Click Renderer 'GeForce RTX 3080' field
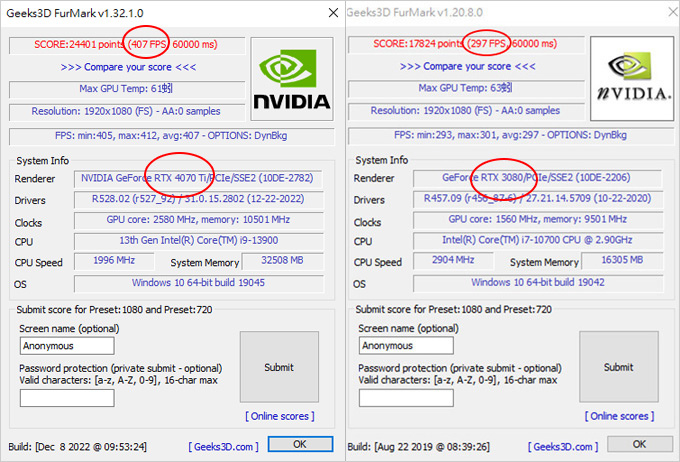Viewport: 680px width, 462px height. (x=538, y=177)
